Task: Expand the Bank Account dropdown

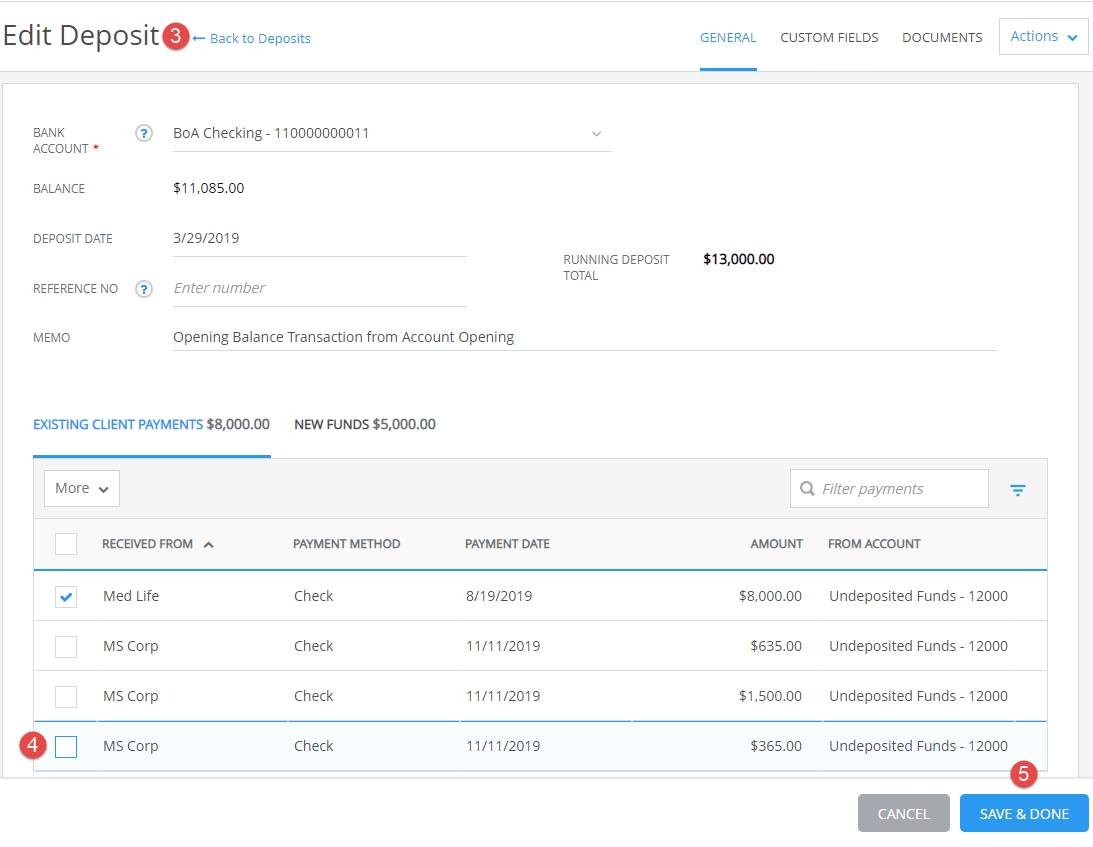Action: [x=596, y=134]
